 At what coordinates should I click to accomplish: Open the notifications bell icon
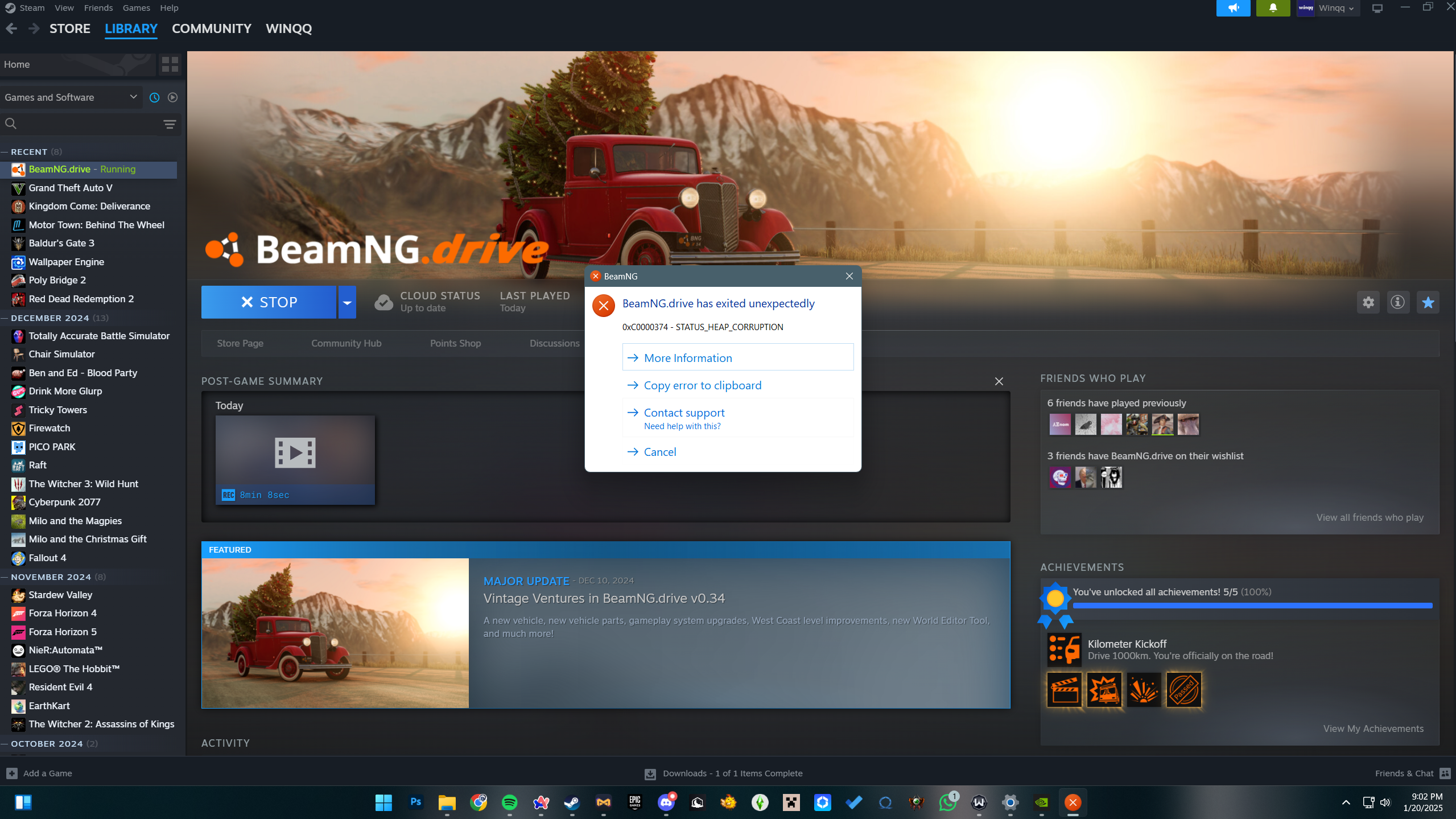(1273, 8)
